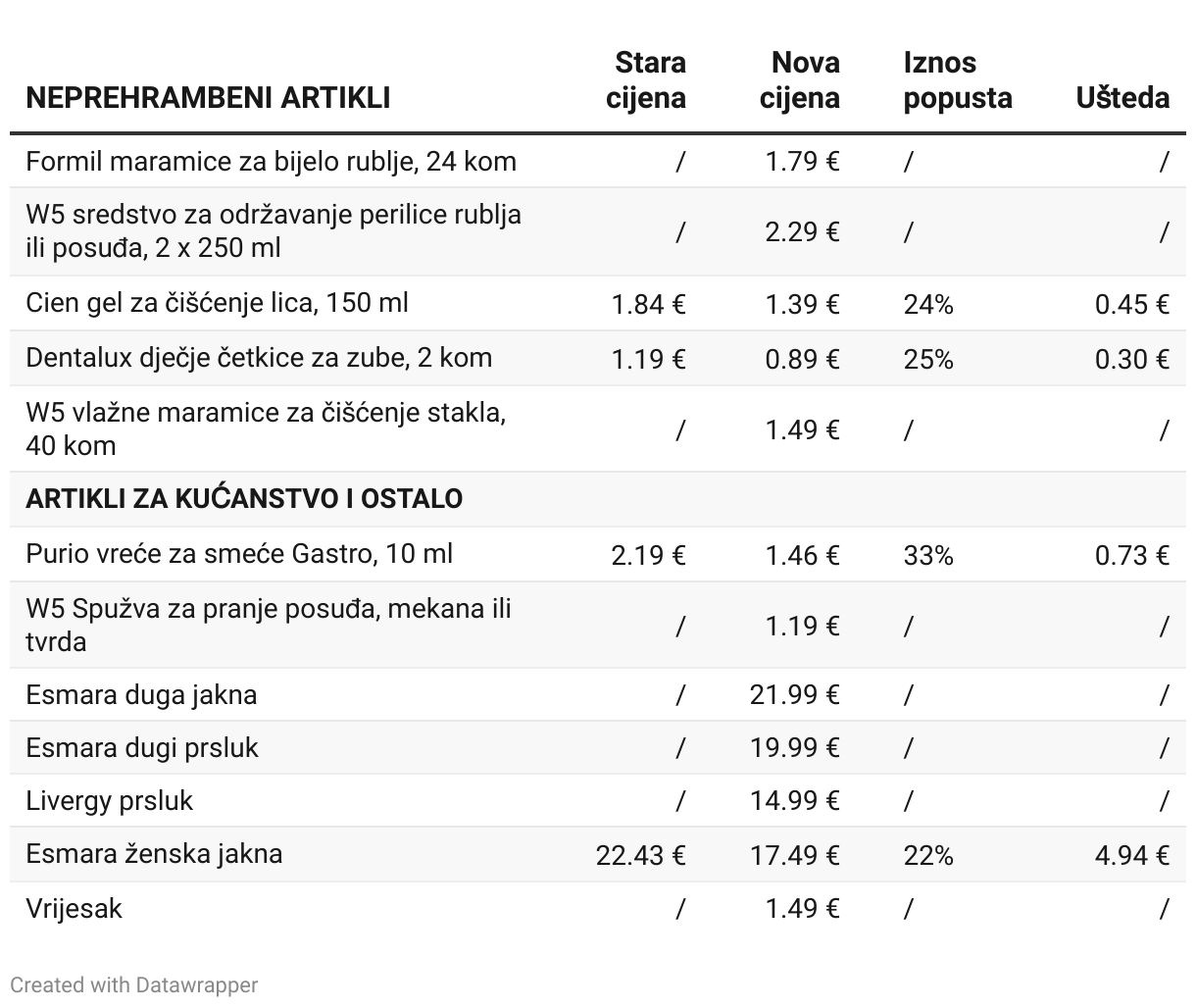Screen dimensions: 1196x1008
Task: Click the Ušteda column header
Action: click(x=1122, y=98)
